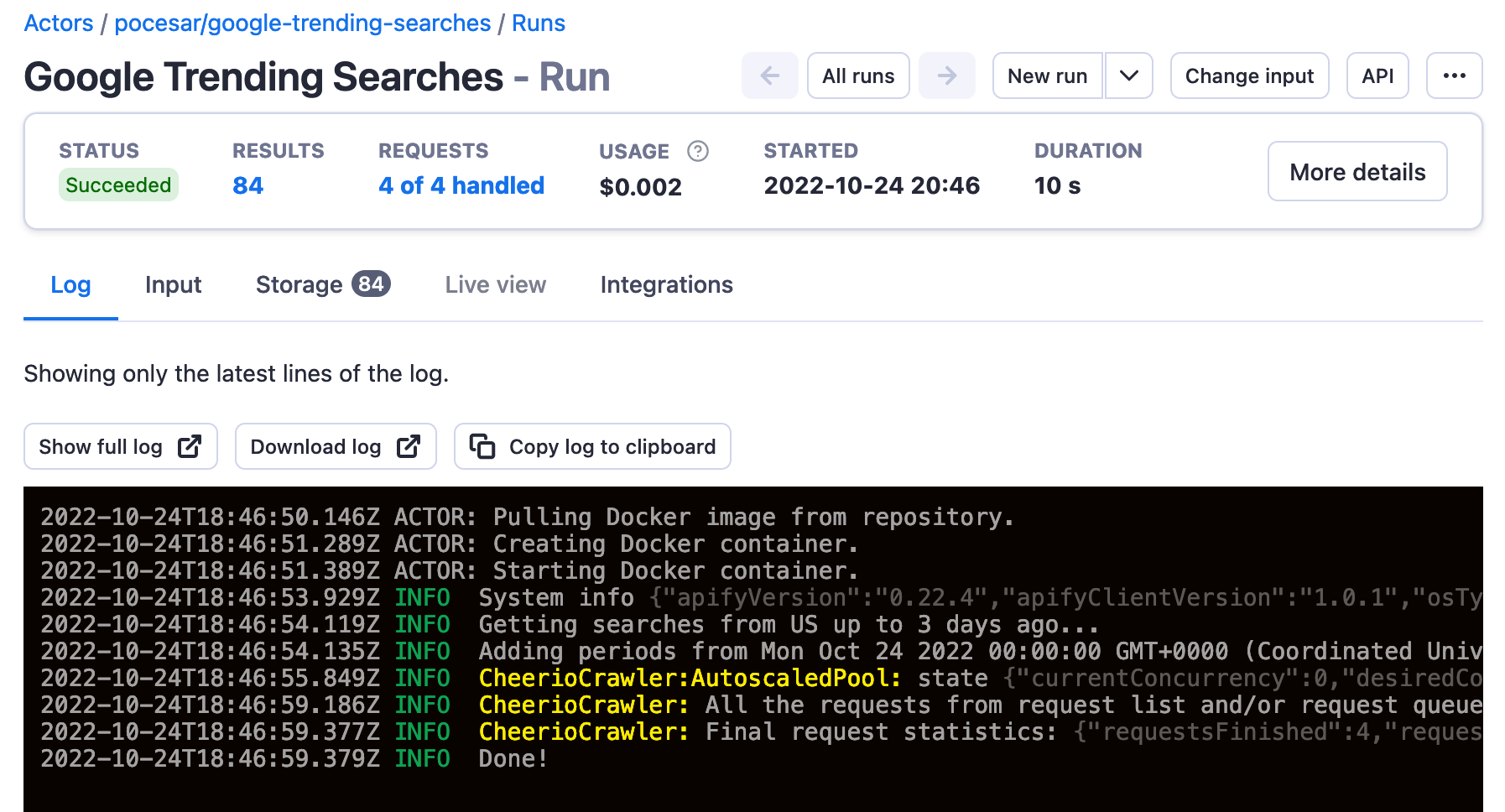
Task: Click the copy icon beside Copy log to clipboard
Action: [482, 446]
